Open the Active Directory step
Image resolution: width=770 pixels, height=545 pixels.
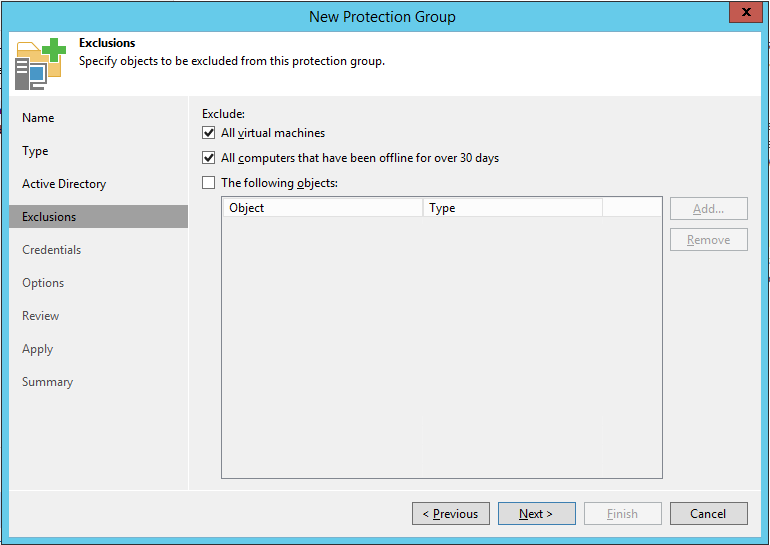coord(64,184)
